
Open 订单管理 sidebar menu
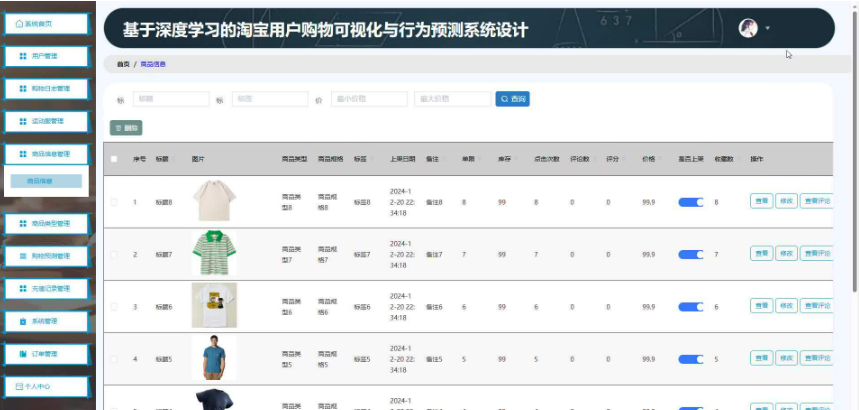pos(47,354)
